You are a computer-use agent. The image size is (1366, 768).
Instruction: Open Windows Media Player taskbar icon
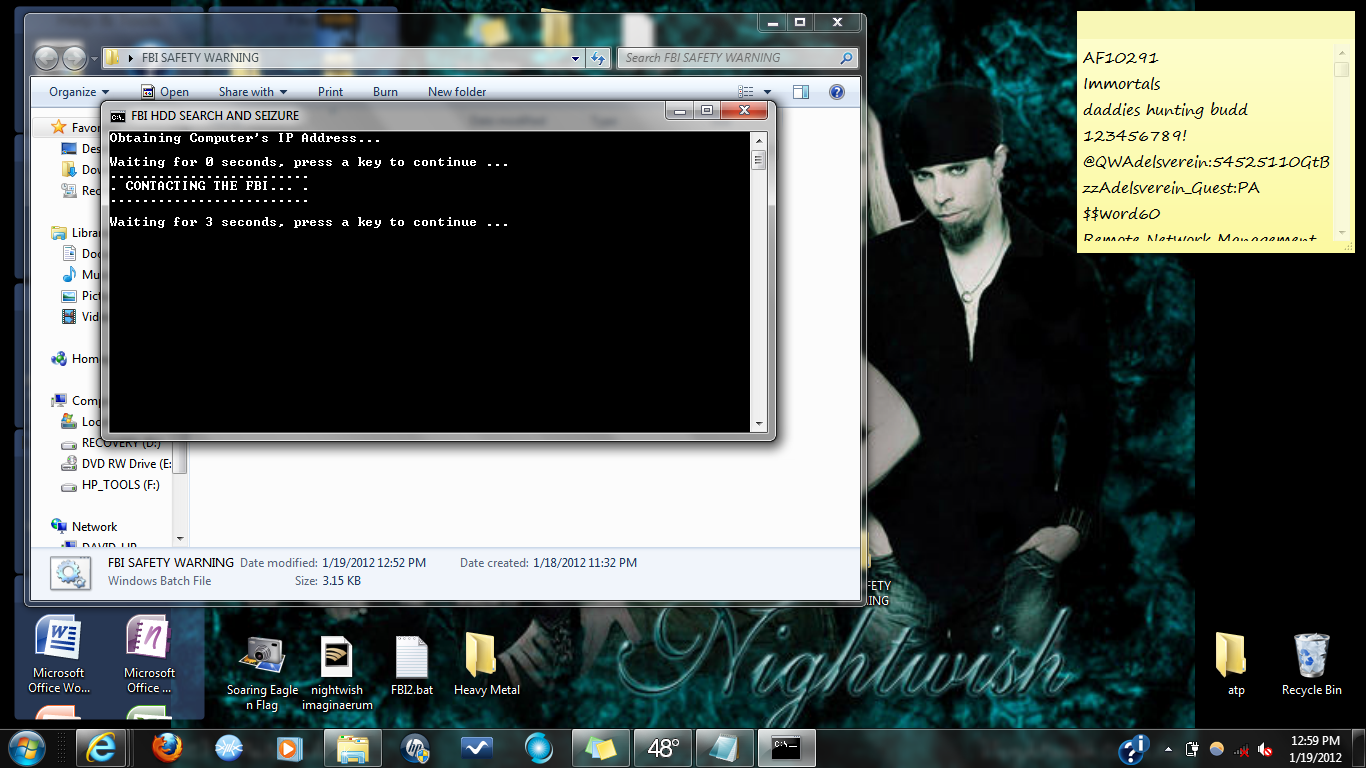pyautogui.click(x=290, y=748)
